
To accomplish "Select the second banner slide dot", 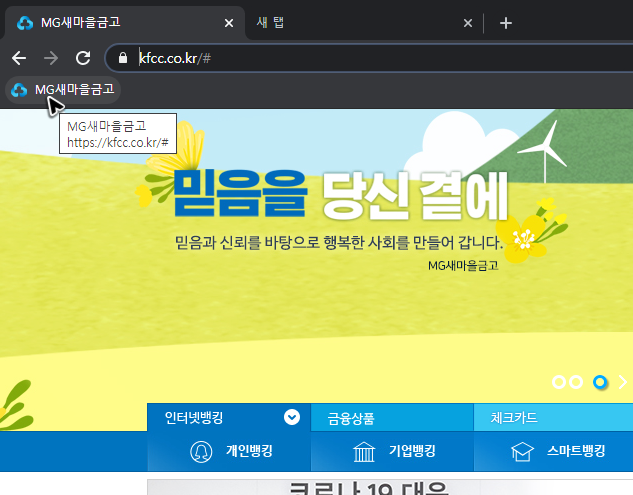I will (576, 382).
